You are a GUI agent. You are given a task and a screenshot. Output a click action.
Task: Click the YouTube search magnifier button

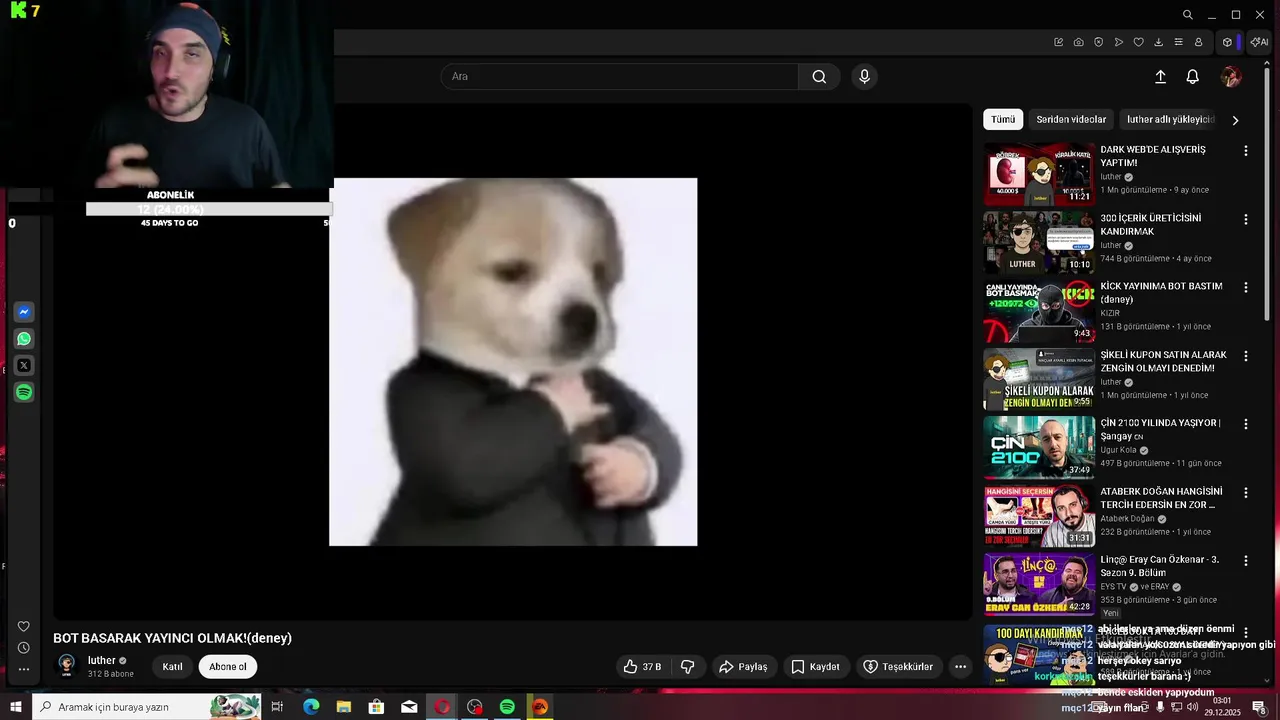[x=819, y=77]
